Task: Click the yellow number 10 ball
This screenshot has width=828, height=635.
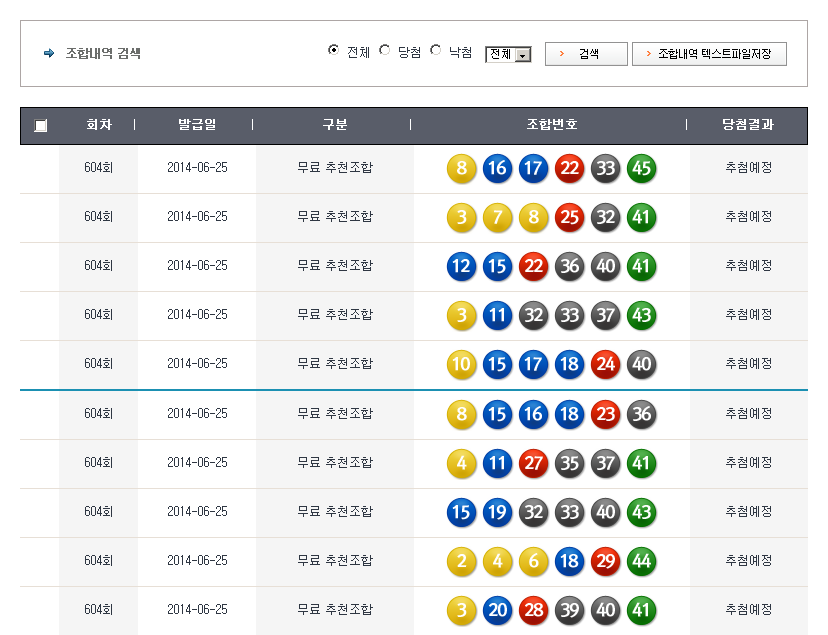Action: pos(461,364)
